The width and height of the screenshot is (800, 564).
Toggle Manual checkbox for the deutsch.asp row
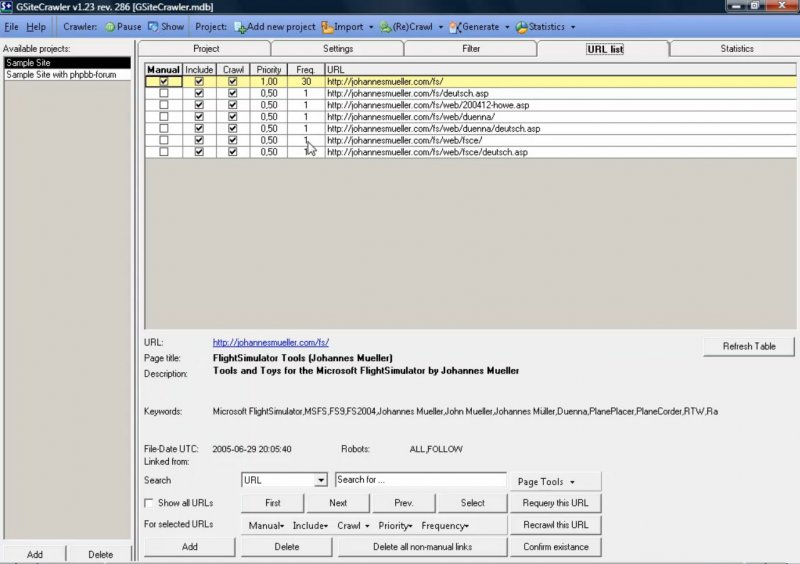(164, 93)
